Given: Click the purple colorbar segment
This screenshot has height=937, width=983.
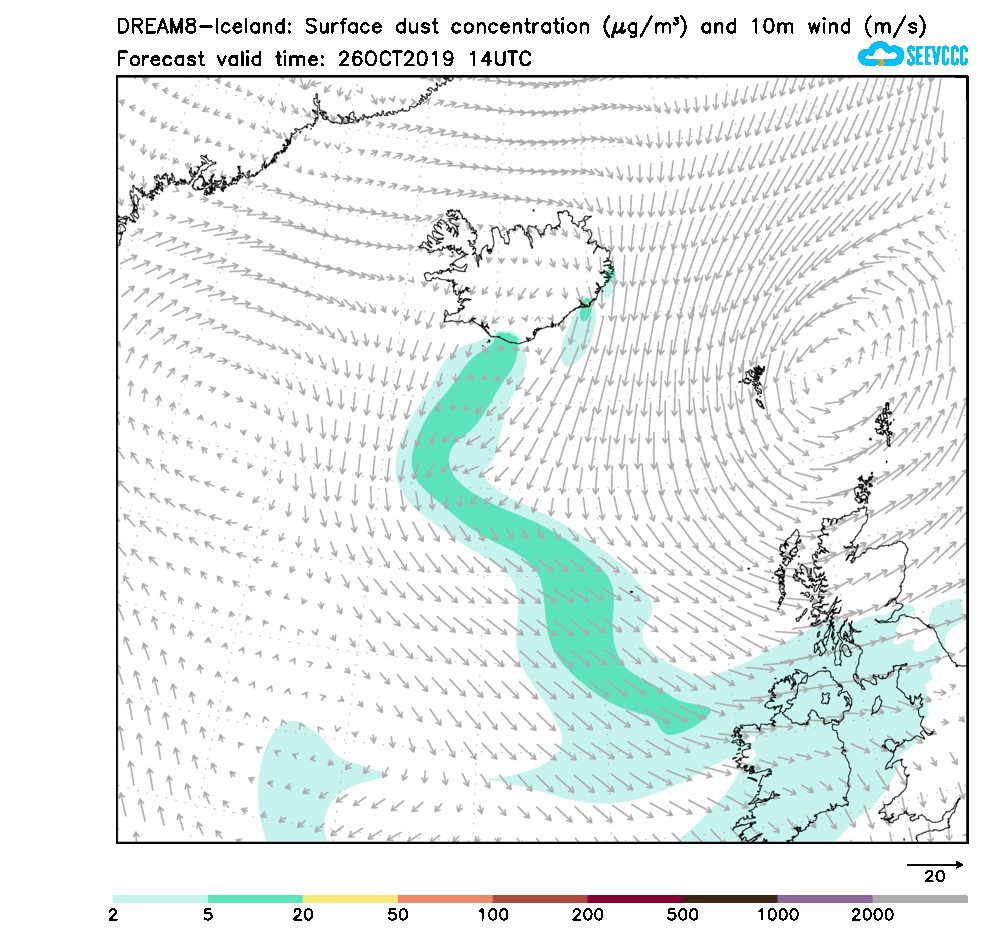Looking at the screenshot, I should click(x=825, y=899).
